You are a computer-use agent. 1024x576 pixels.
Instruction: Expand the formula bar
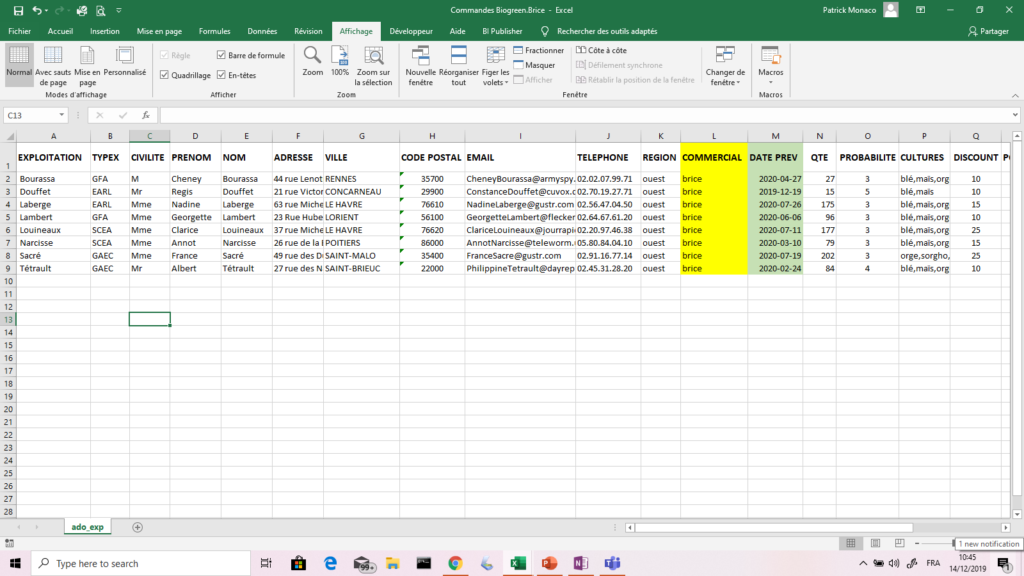click(1015, 116)
